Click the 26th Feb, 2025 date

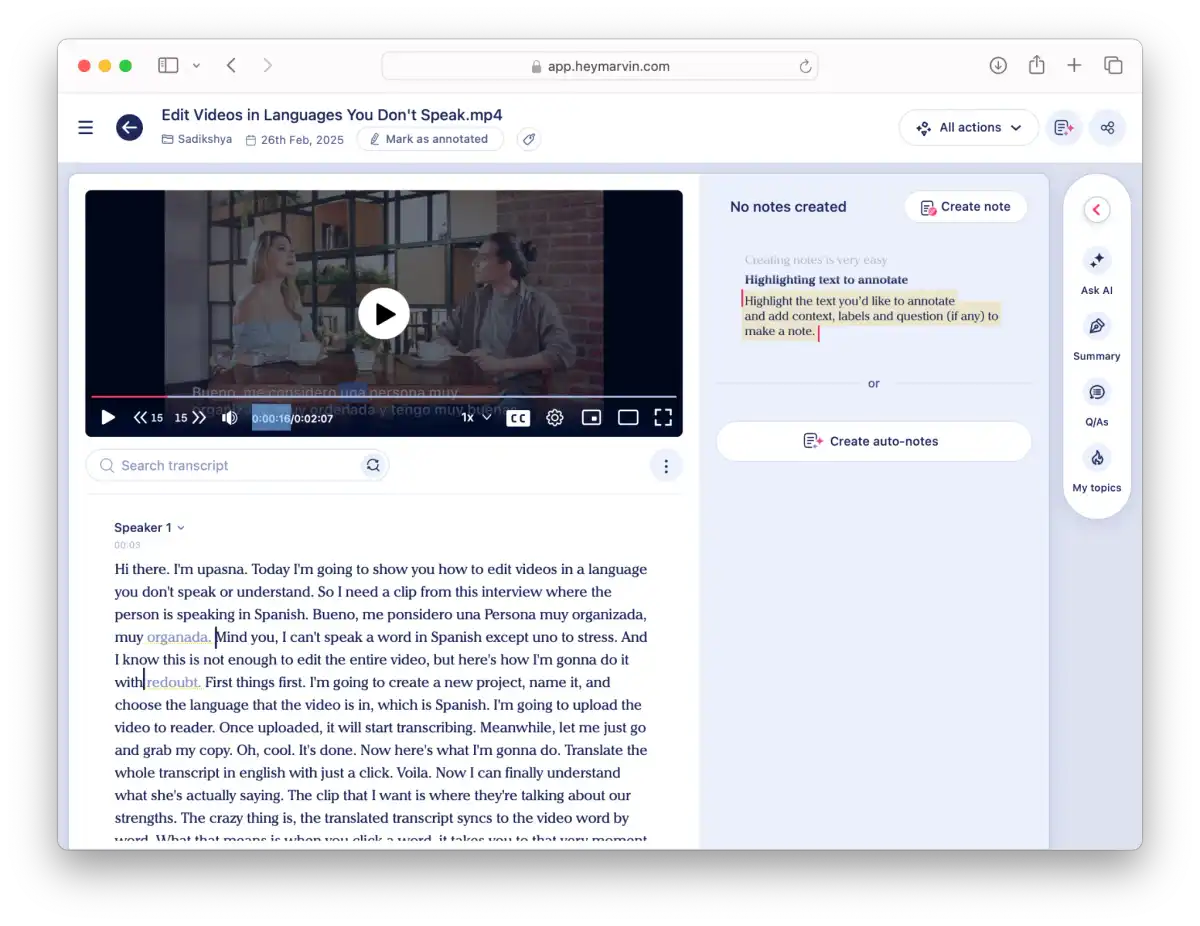(295, 140)
